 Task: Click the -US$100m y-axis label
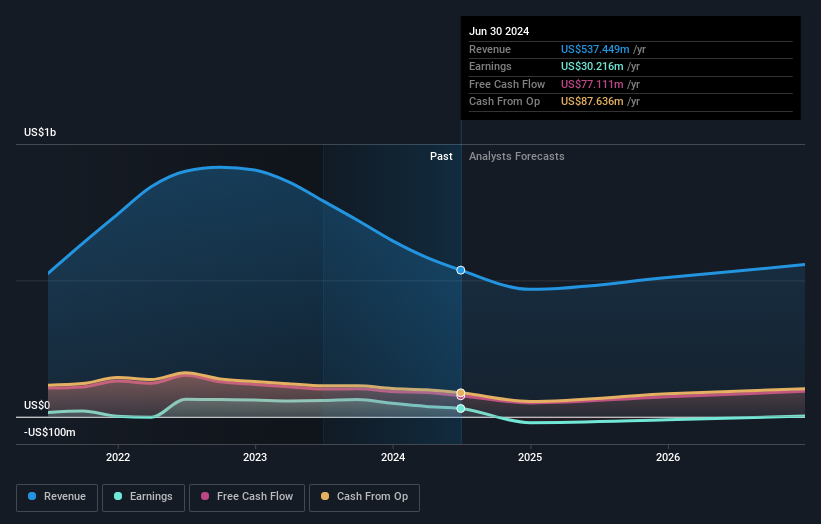(x=49, y=432)
